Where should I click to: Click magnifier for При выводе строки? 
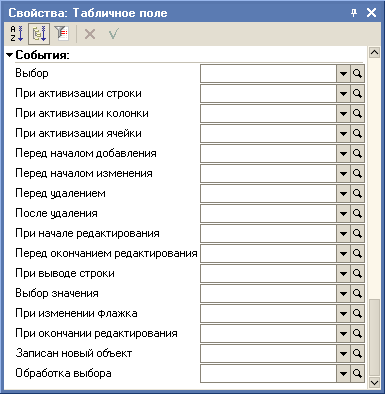[357, 274]
